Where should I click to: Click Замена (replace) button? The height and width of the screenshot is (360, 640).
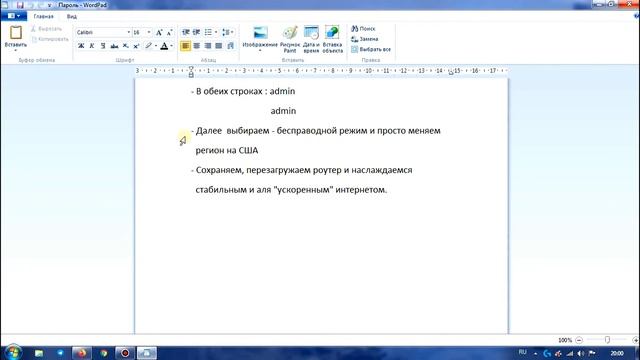click(x=364, y=39)
